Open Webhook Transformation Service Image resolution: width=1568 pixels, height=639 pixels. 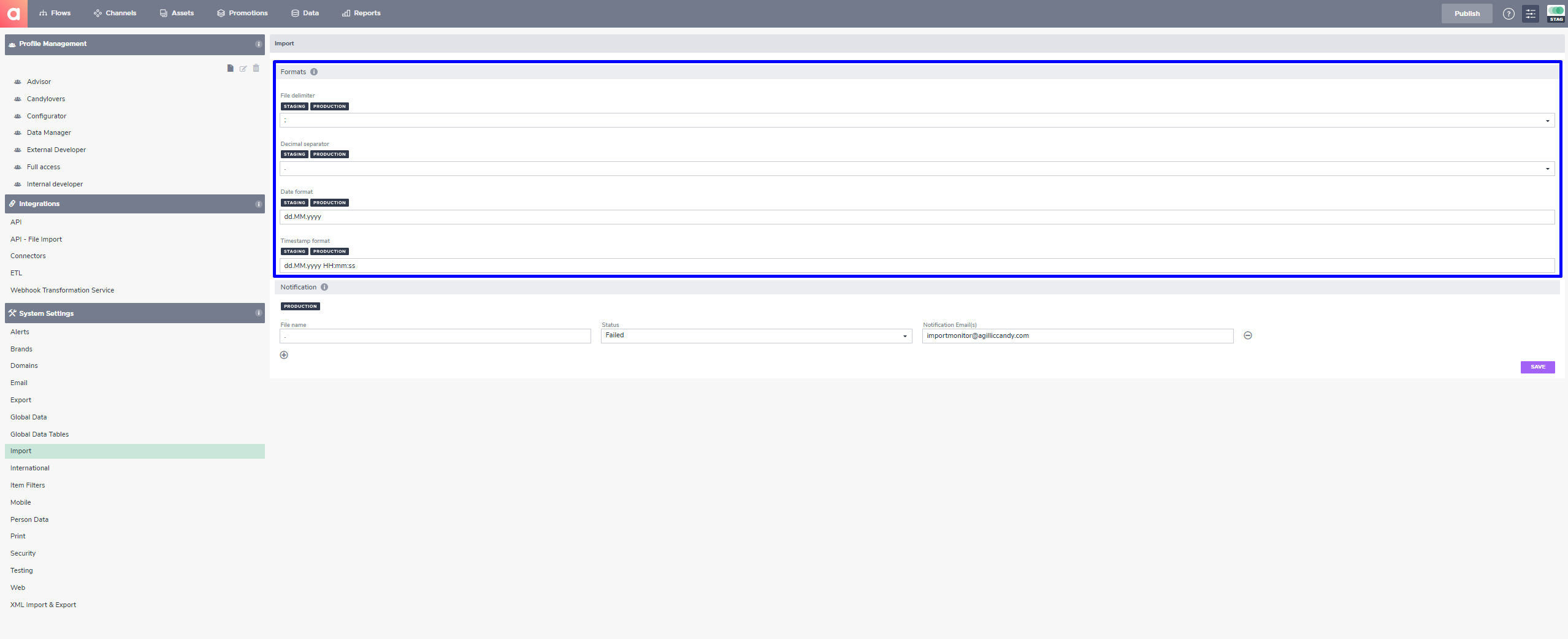click(x=62, y=290)
